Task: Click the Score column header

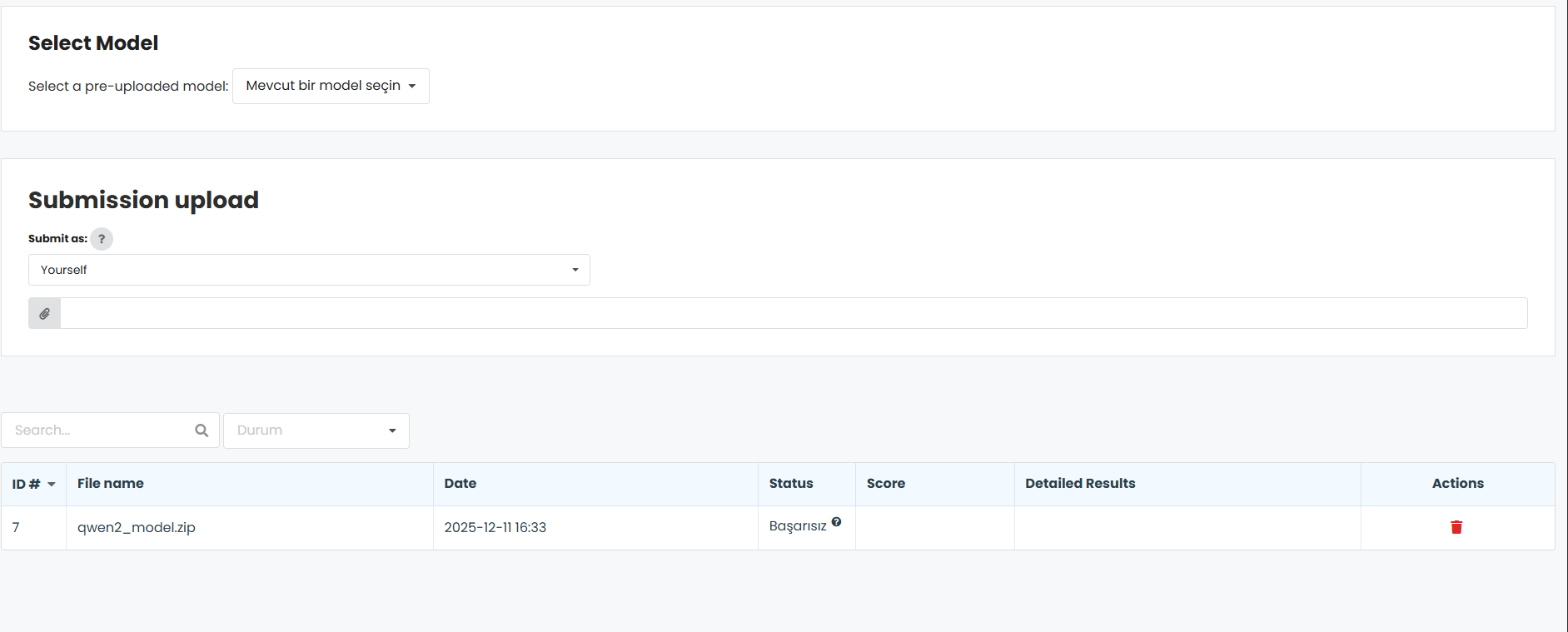Action: pos(885,484)
